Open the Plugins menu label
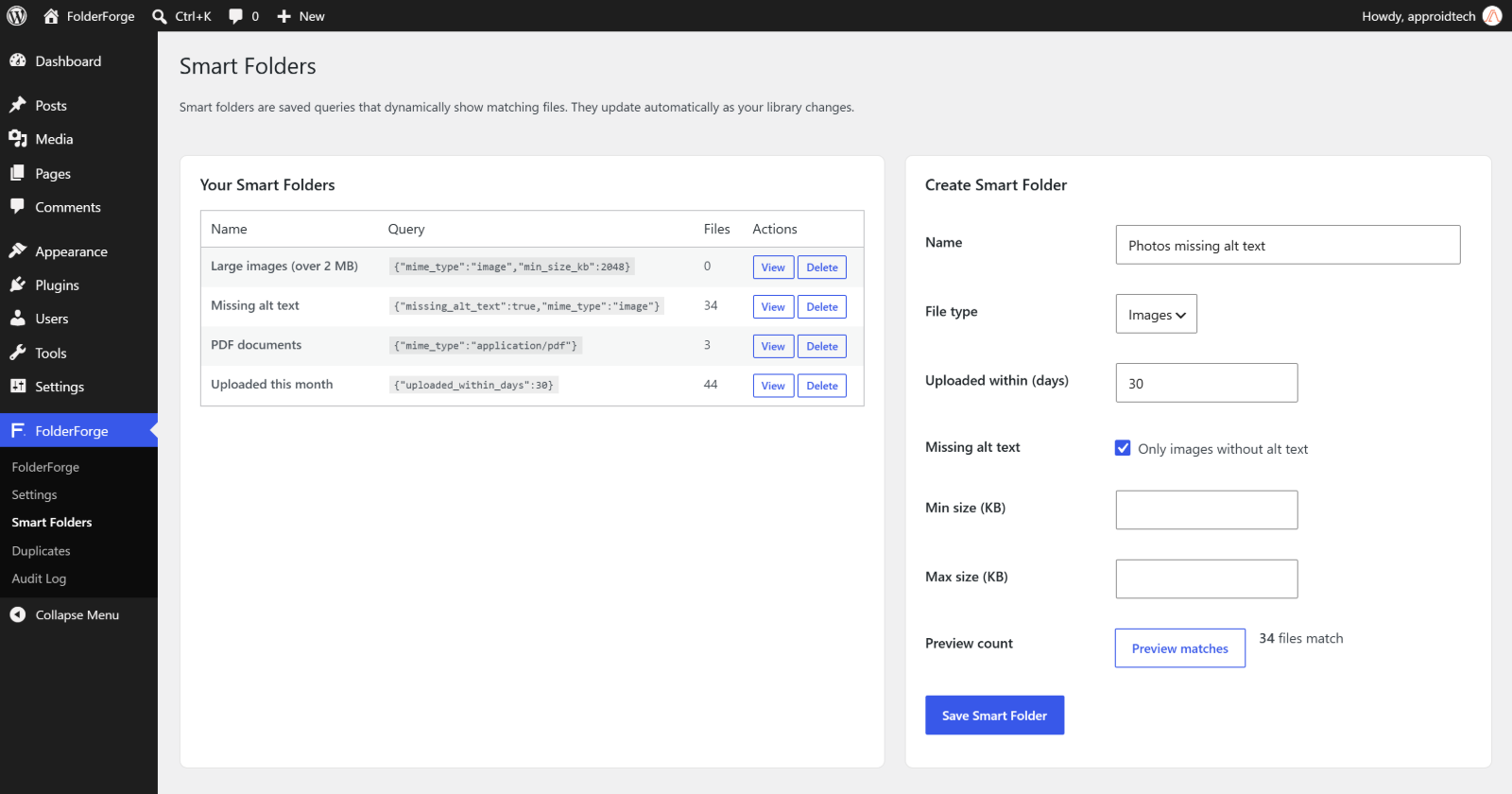The width and height of the screenshot is (1512, 794). tap(57, 285)
